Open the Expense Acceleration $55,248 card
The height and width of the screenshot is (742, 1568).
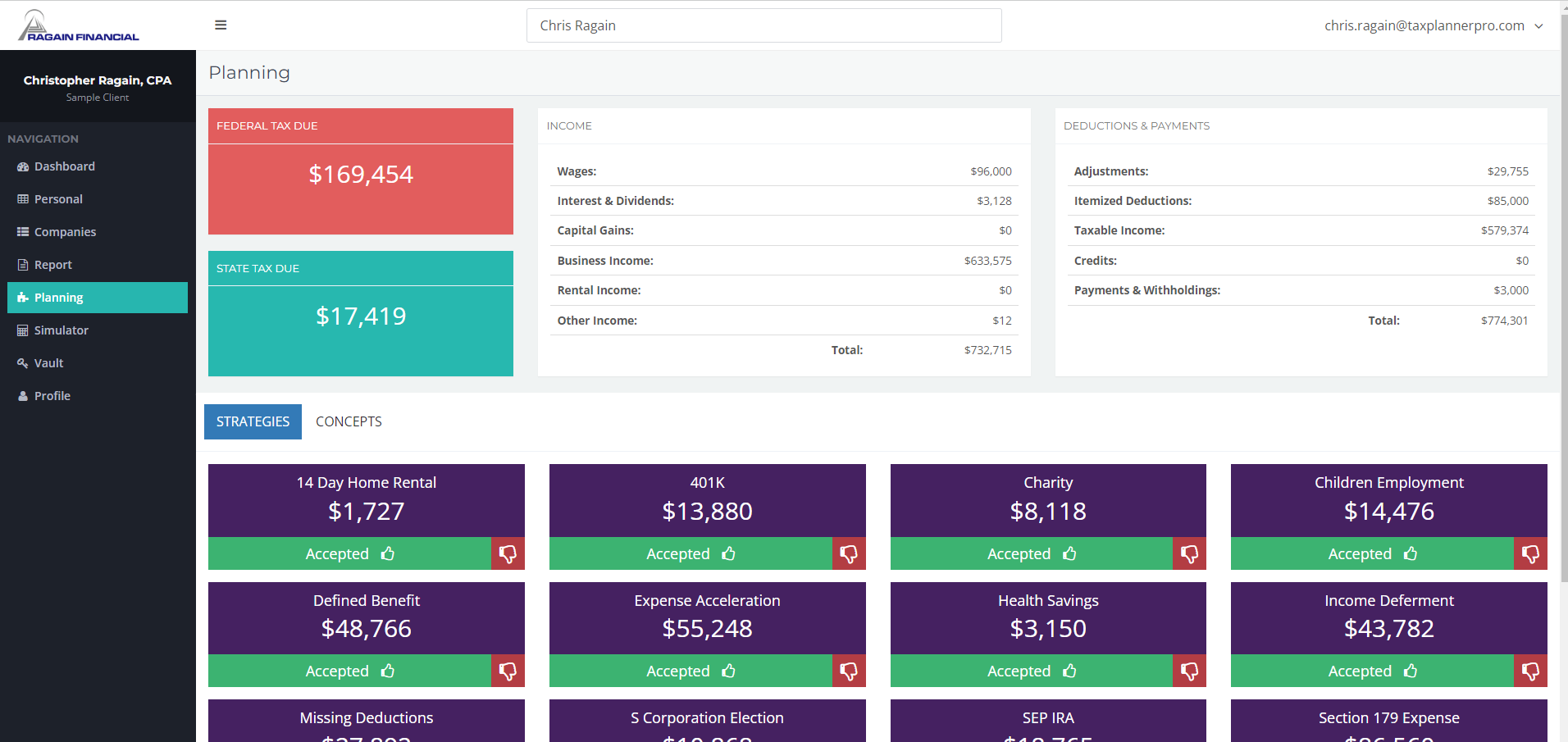coord(707,618)
